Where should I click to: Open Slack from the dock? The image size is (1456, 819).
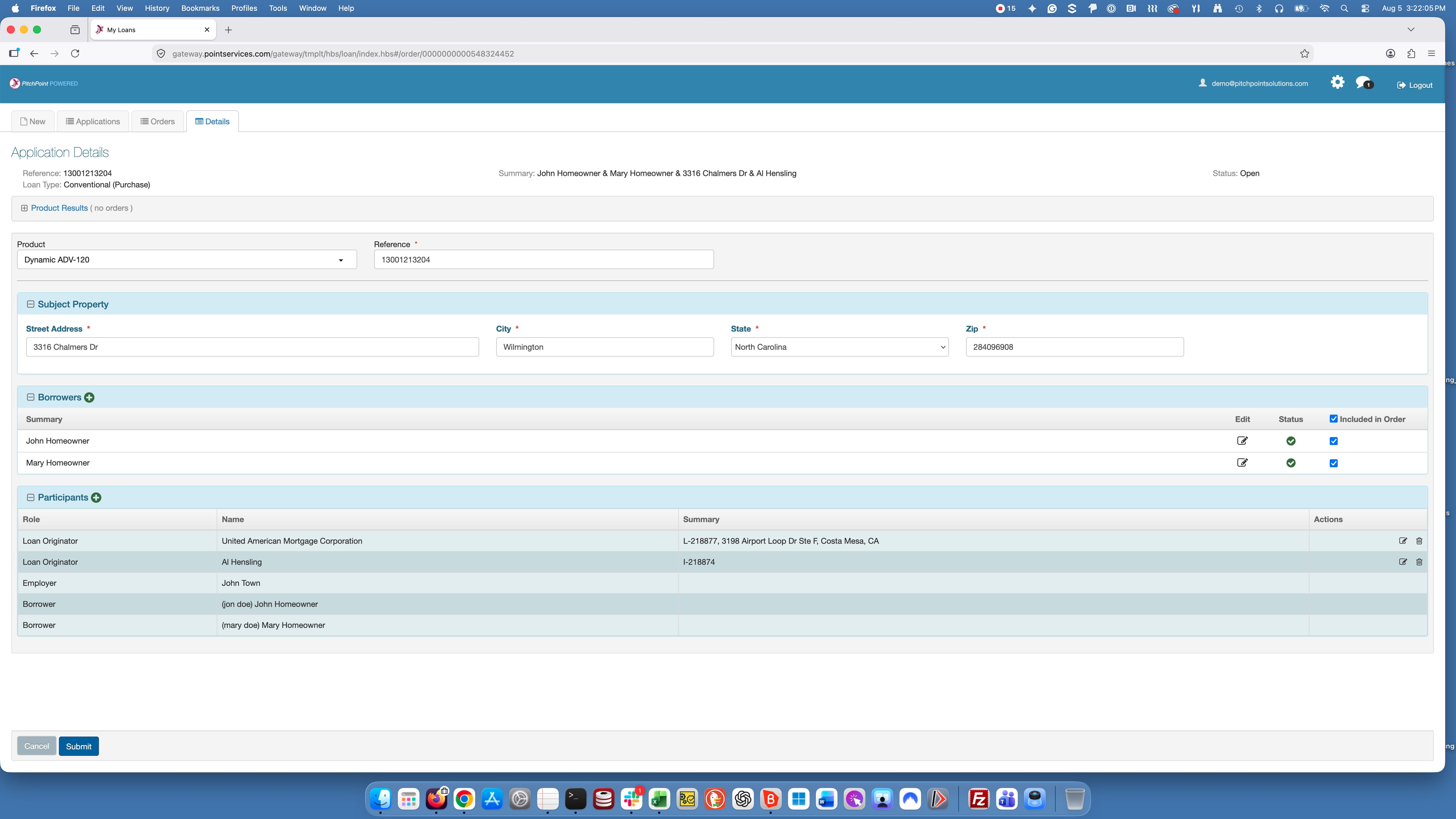631,799
